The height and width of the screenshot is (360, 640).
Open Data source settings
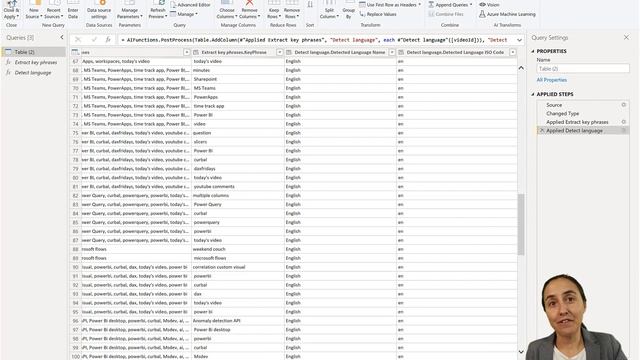(99, 10)
